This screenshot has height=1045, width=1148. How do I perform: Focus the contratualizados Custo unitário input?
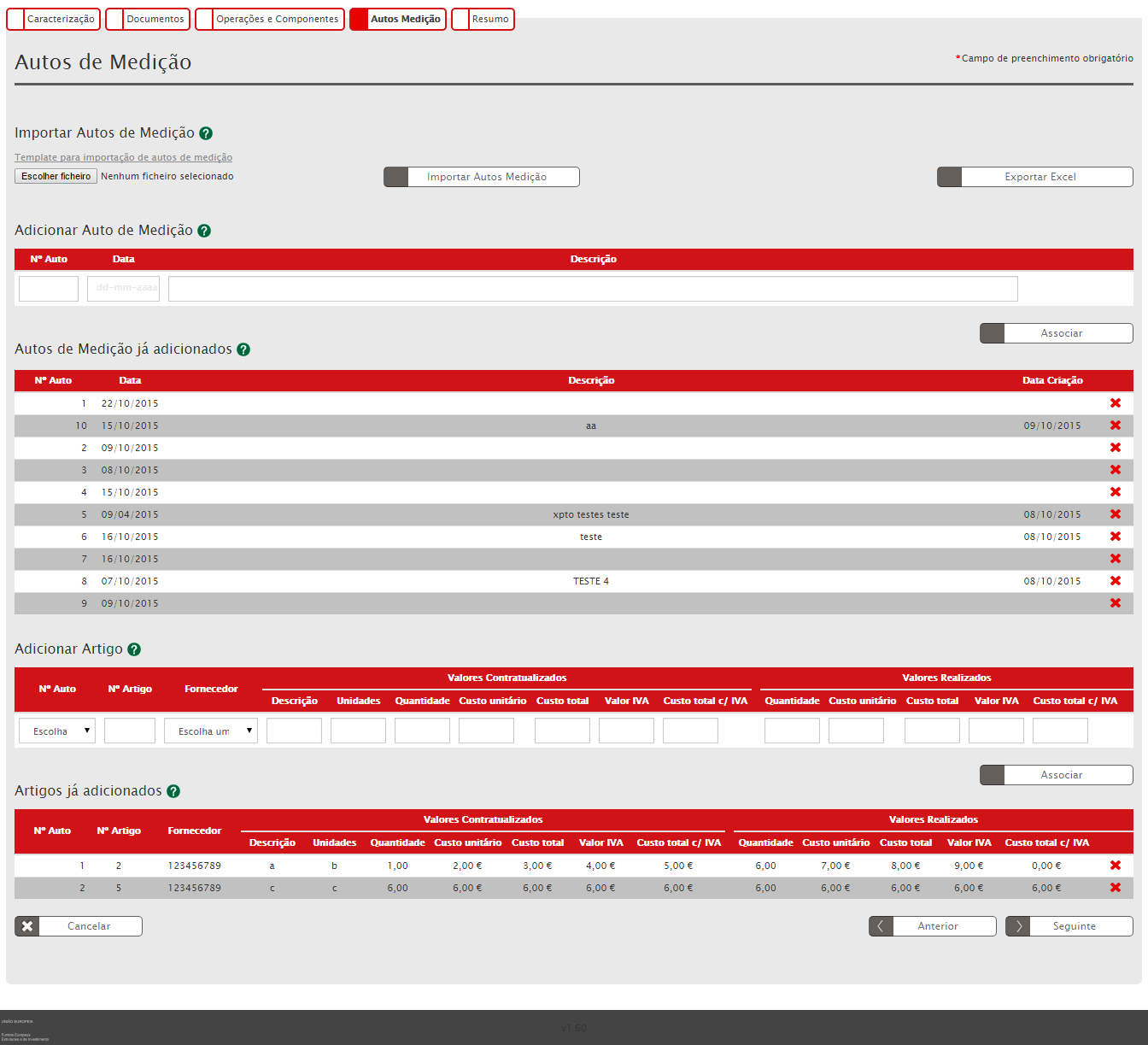coord(486,731)
